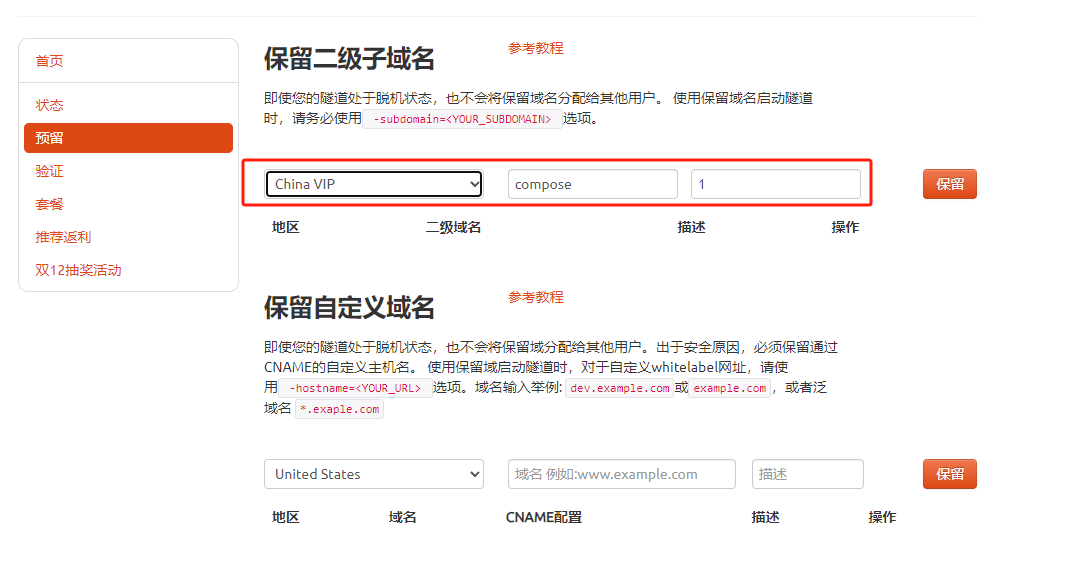Click the CNAME配置 column header

[x=544, y=518]
